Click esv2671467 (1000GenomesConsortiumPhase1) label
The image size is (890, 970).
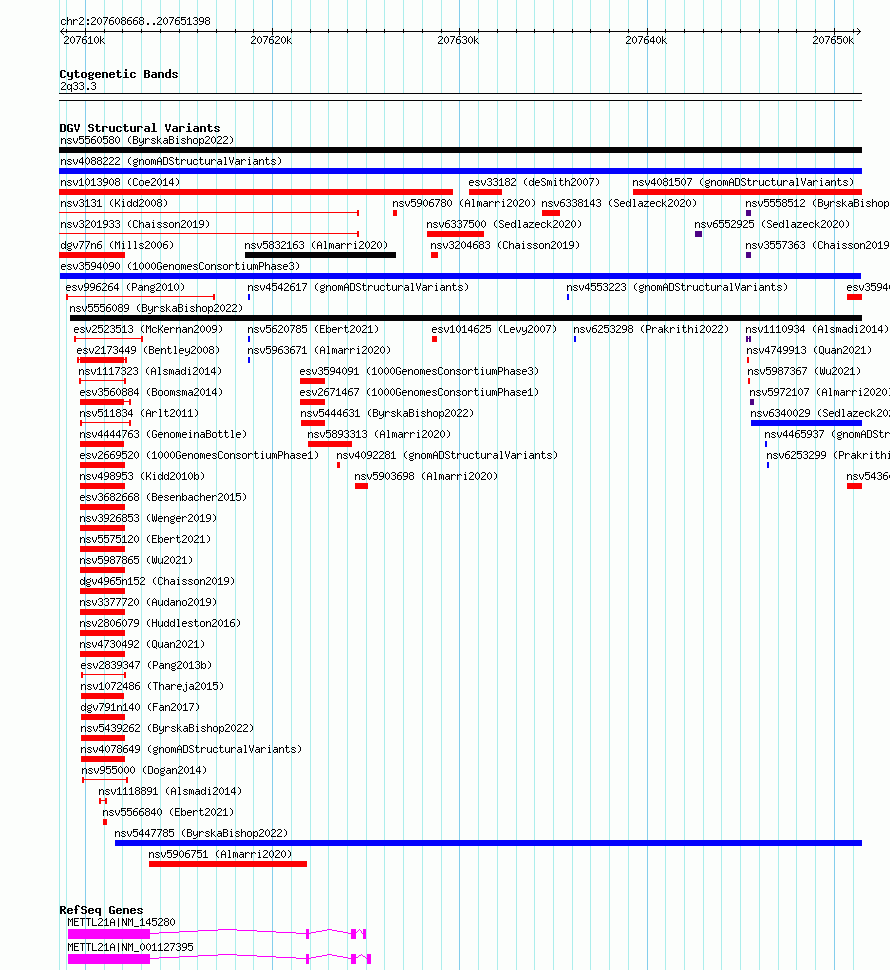coord(419,393)
